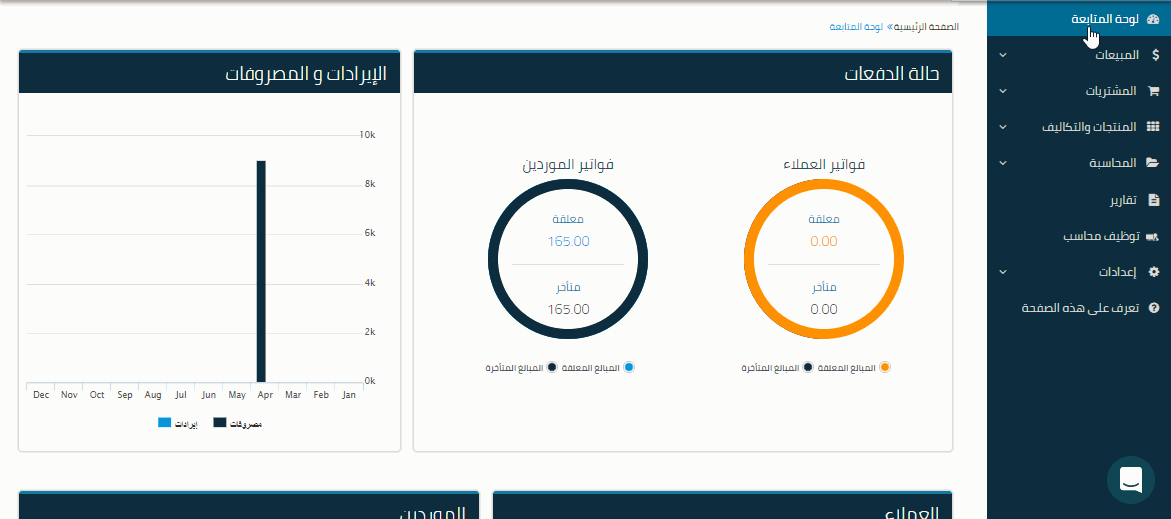Toggle blue المبالغ المعلقة legend under فواتير الموردين
Viewport: 1171px width, 519px height.
tap(628, 368)
